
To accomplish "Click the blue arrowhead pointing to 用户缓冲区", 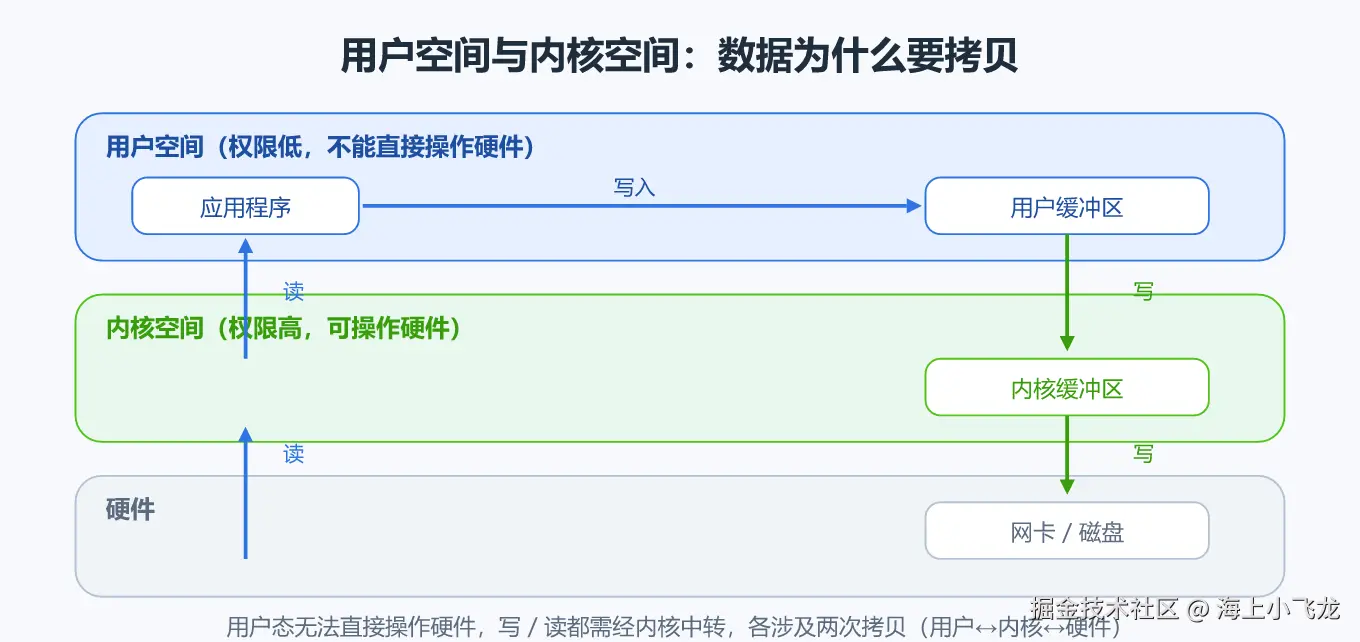I will 913,206.
